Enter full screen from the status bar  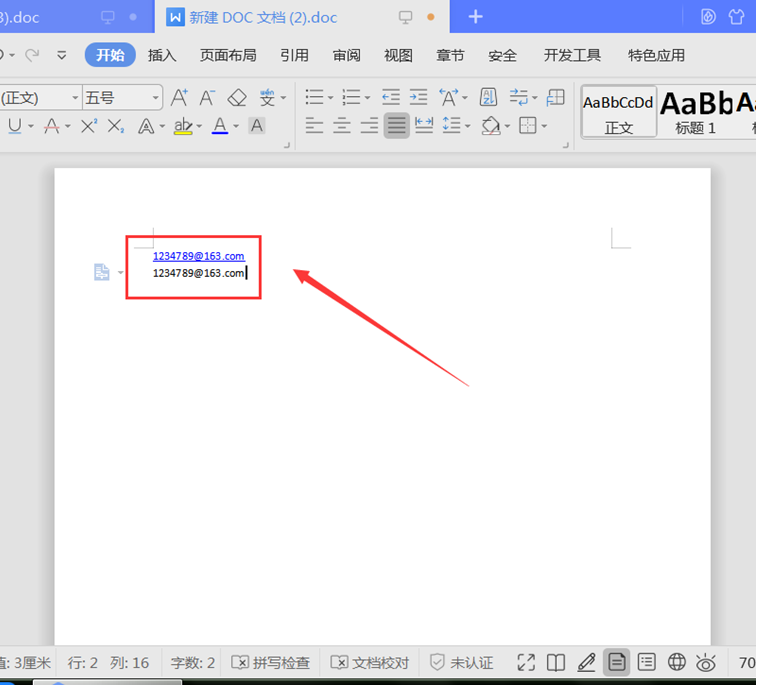526,662
